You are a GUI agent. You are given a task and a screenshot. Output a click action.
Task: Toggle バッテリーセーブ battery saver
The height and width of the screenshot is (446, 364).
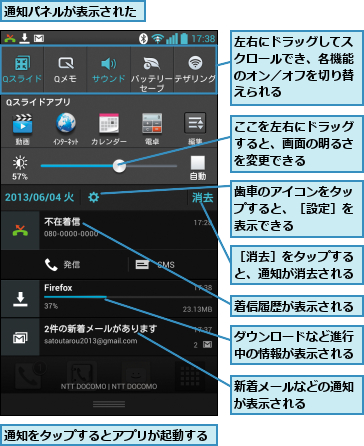pyautogui.click(x=152, y=70)
